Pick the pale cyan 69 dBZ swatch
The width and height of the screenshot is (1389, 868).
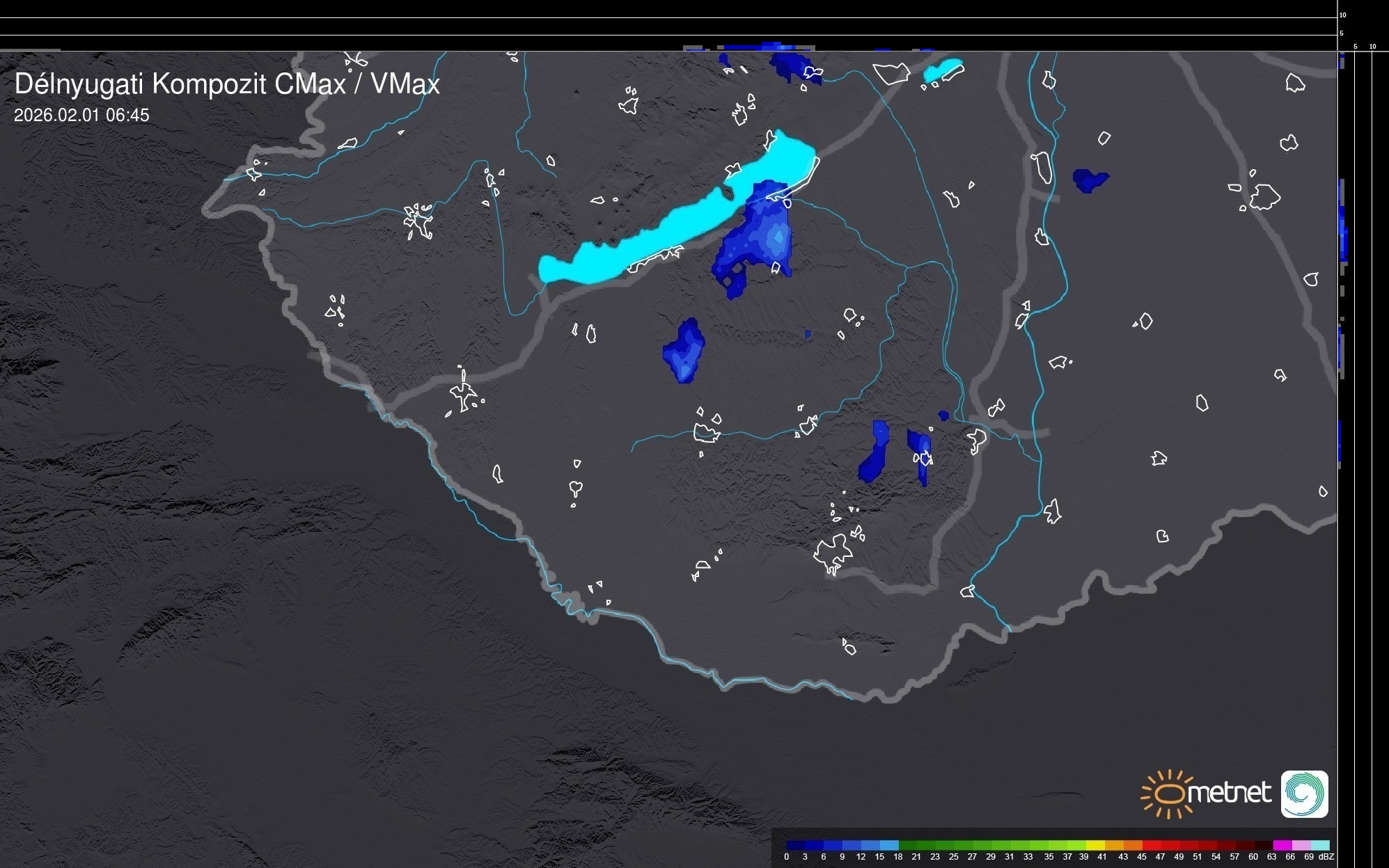(x=1320, y=845)
